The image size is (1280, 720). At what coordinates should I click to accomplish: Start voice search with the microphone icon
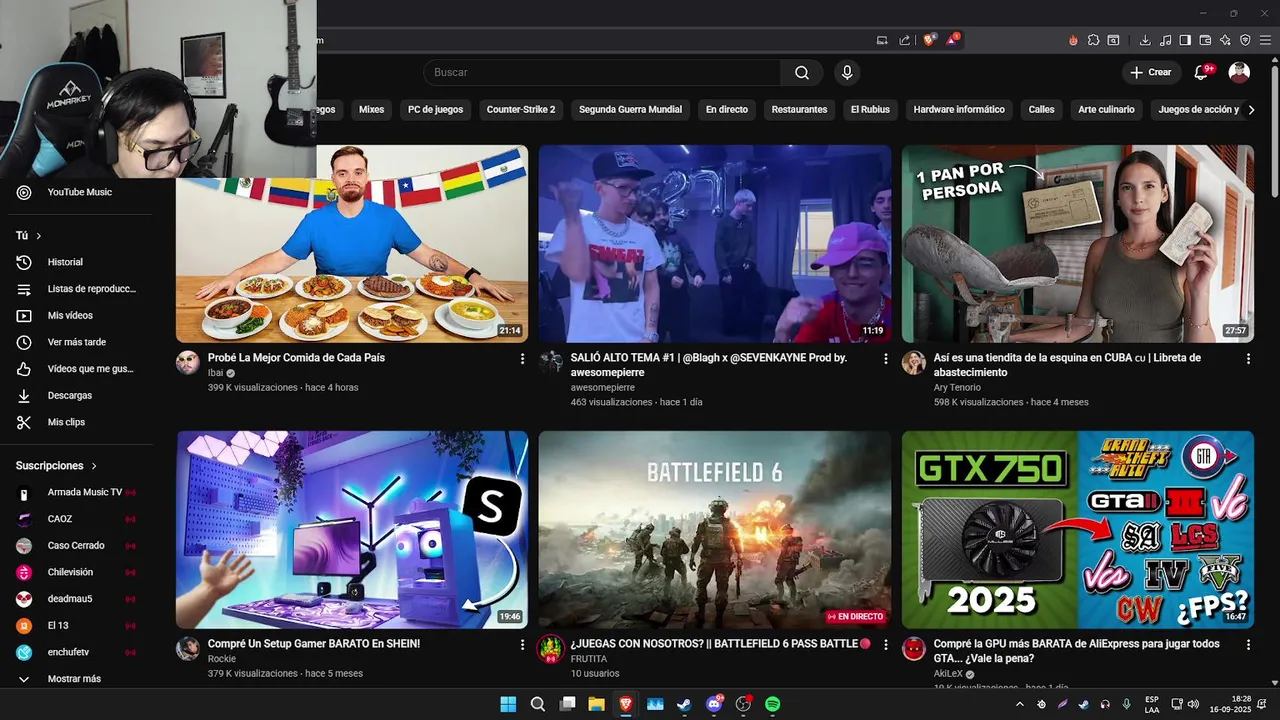847,72
